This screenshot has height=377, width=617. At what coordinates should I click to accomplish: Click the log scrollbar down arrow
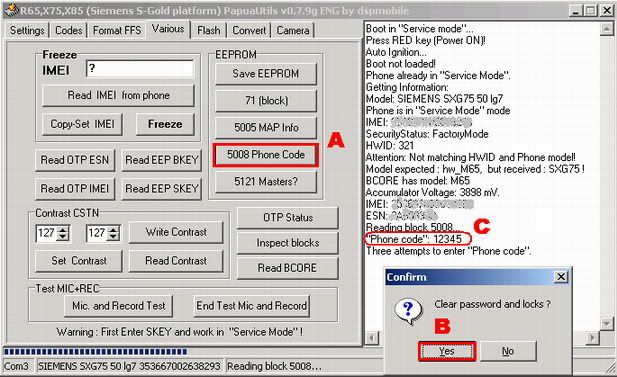tap(606, 324)
